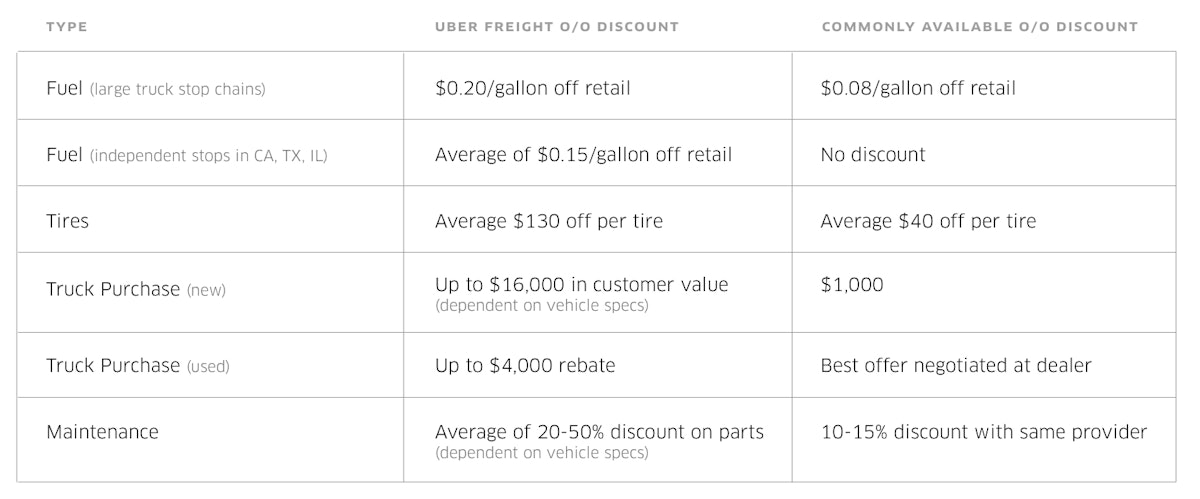Select the Truck Purchase (used) row label
The image size is (1200, 499).
tap(138, 366)
